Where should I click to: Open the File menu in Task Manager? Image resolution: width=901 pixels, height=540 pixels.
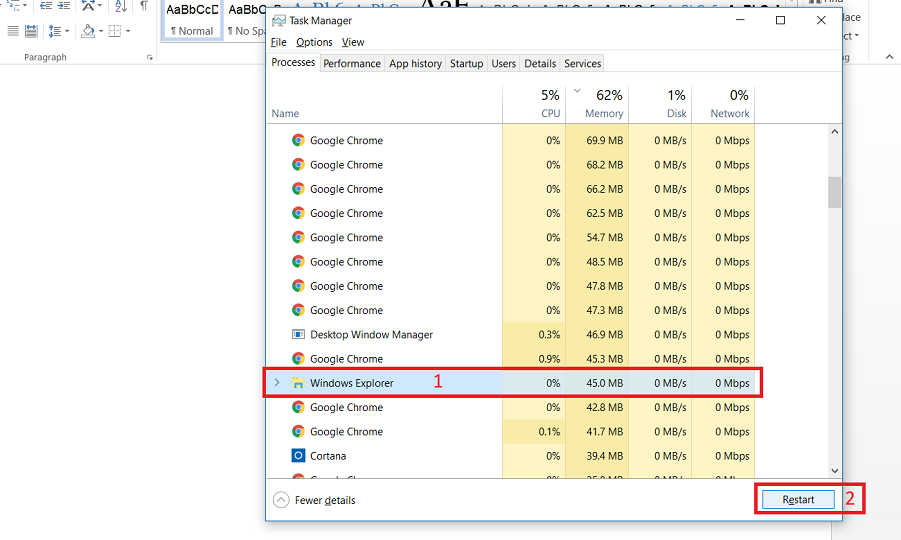279,43
